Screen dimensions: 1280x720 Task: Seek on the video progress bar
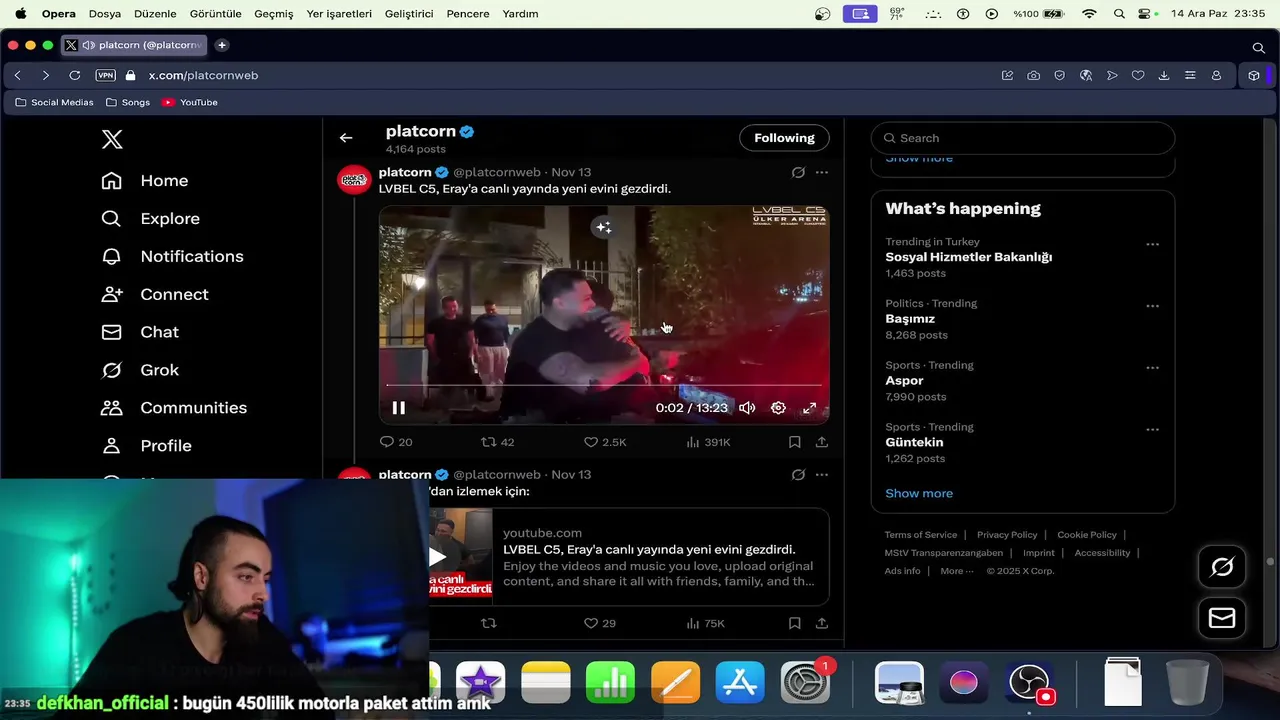604,385
